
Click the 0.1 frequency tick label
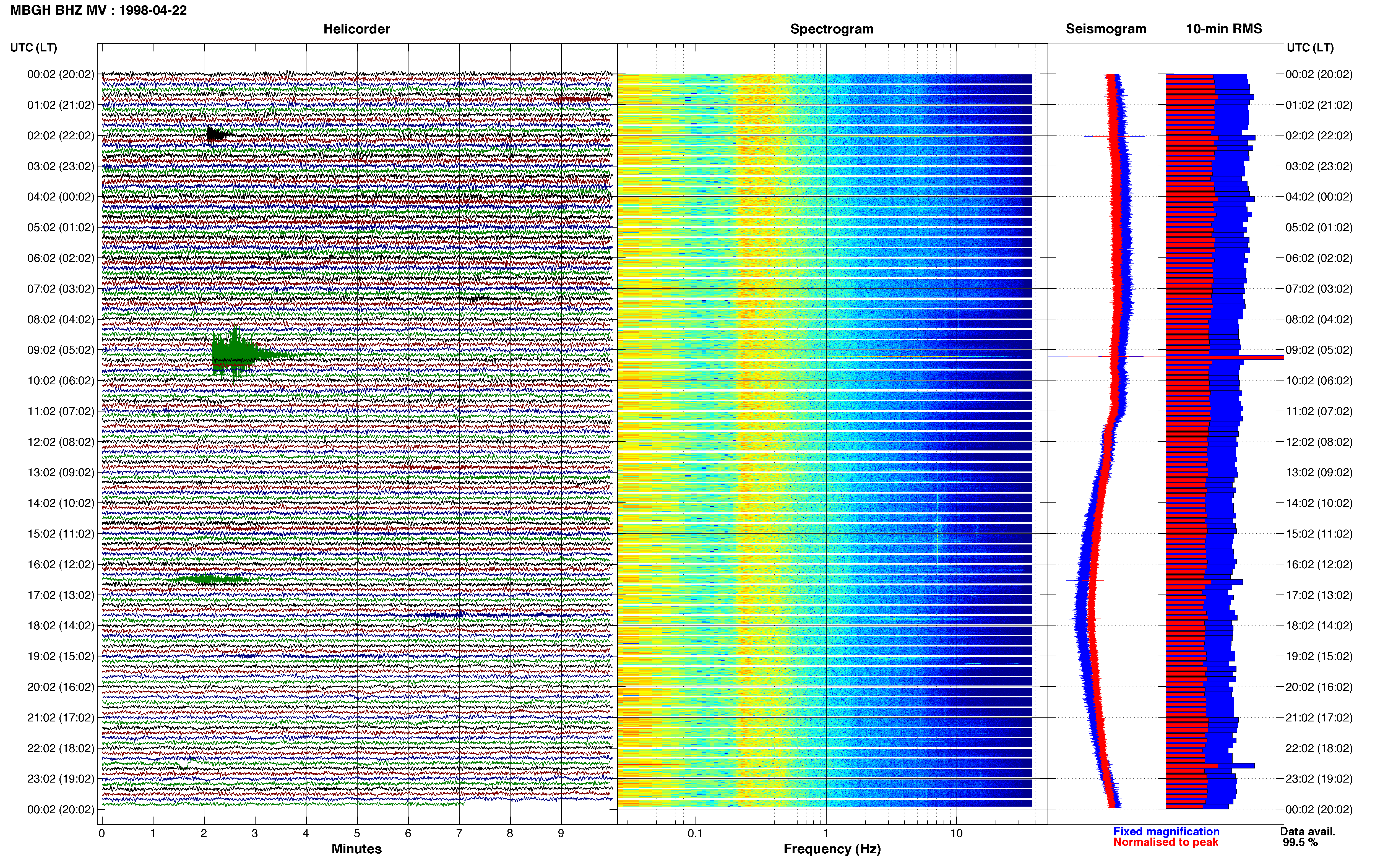tap(695, 833)
